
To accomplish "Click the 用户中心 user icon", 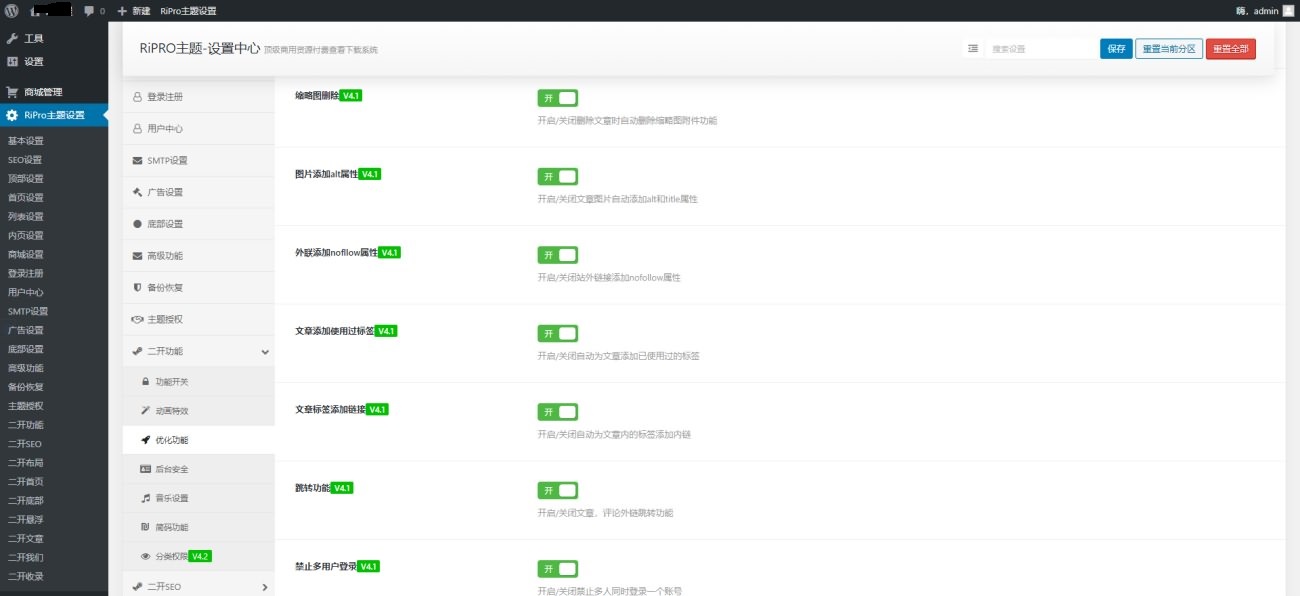I will (138, 129).
